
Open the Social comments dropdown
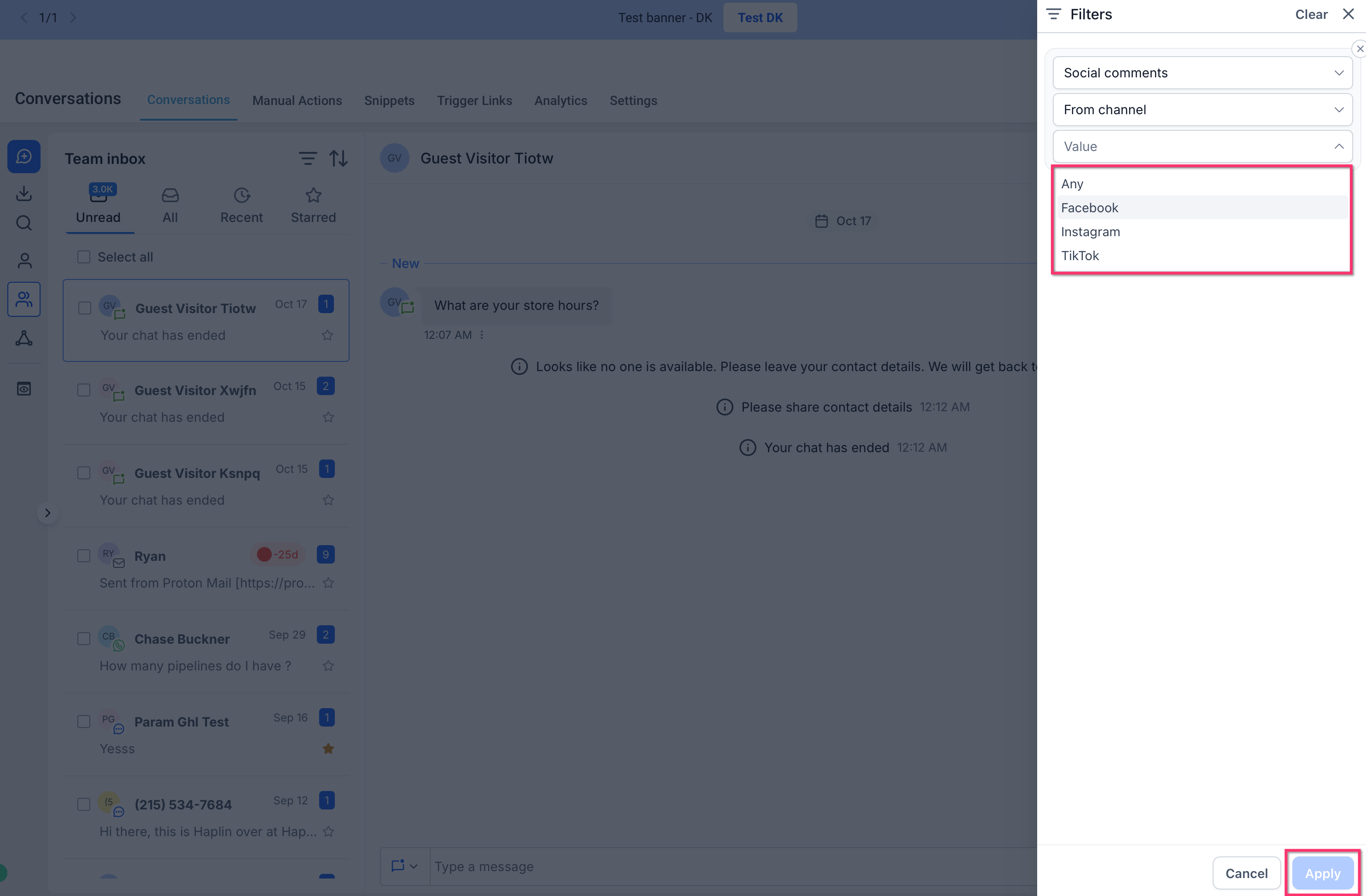pyautogui.click(x=1203, y=73)
